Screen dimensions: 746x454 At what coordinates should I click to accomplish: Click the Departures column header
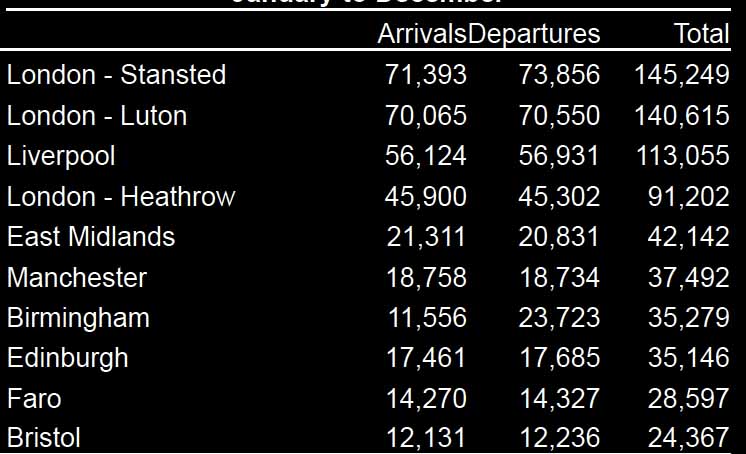pyautogui.click(x=534, y=35)
